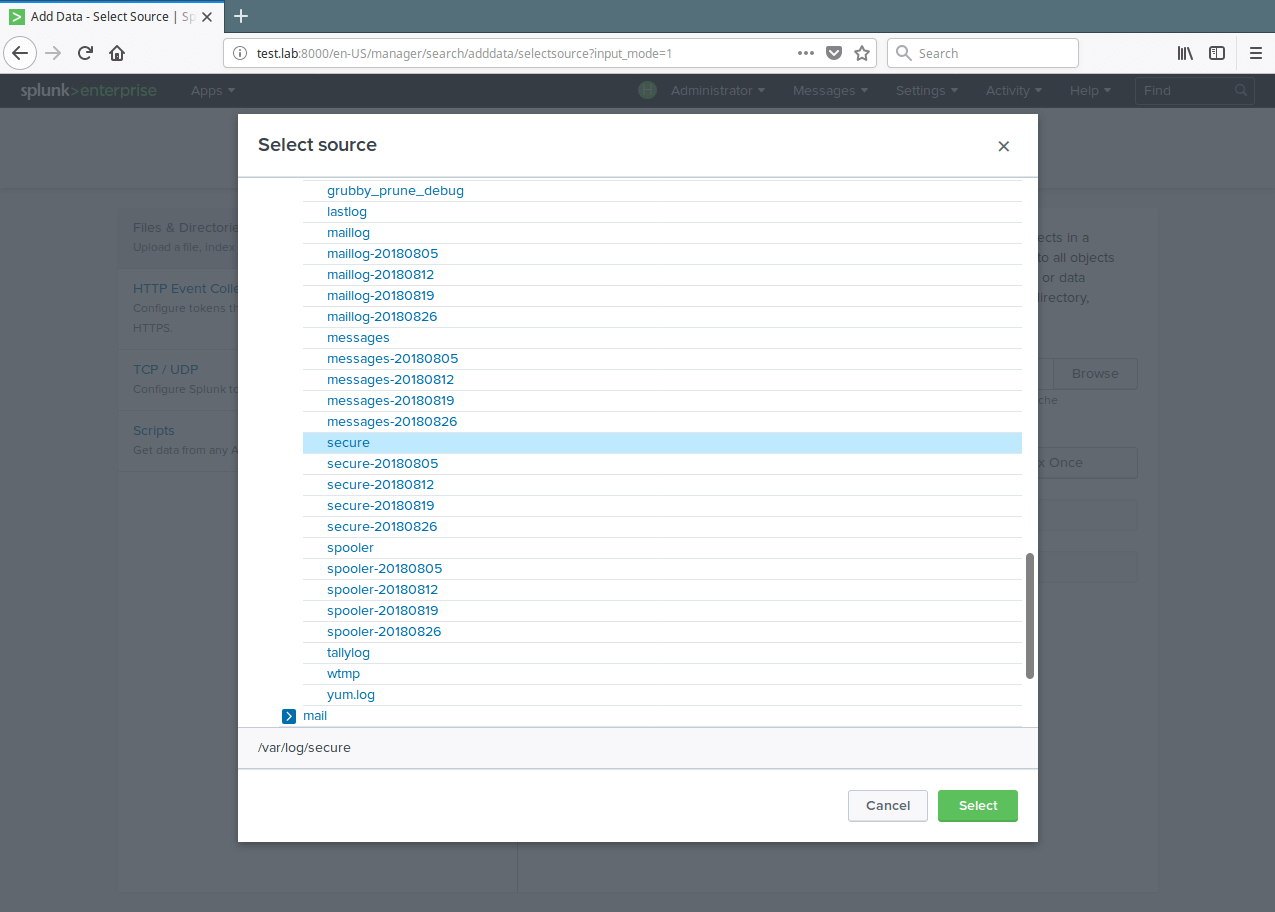
Task: Click the Browse button behind dialog
Action: point(1095,373)
